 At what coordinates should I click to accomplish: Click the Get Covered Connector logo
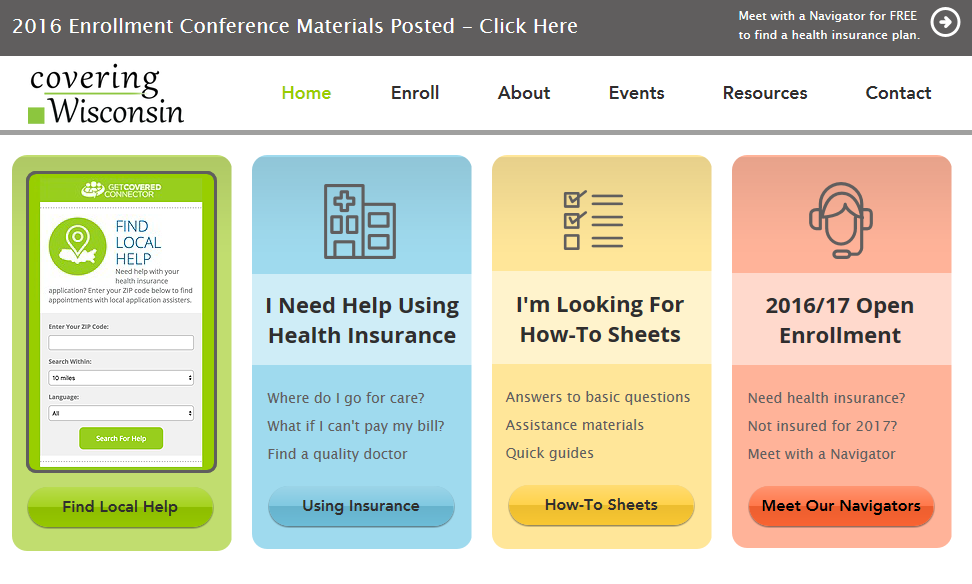(121, 189)
